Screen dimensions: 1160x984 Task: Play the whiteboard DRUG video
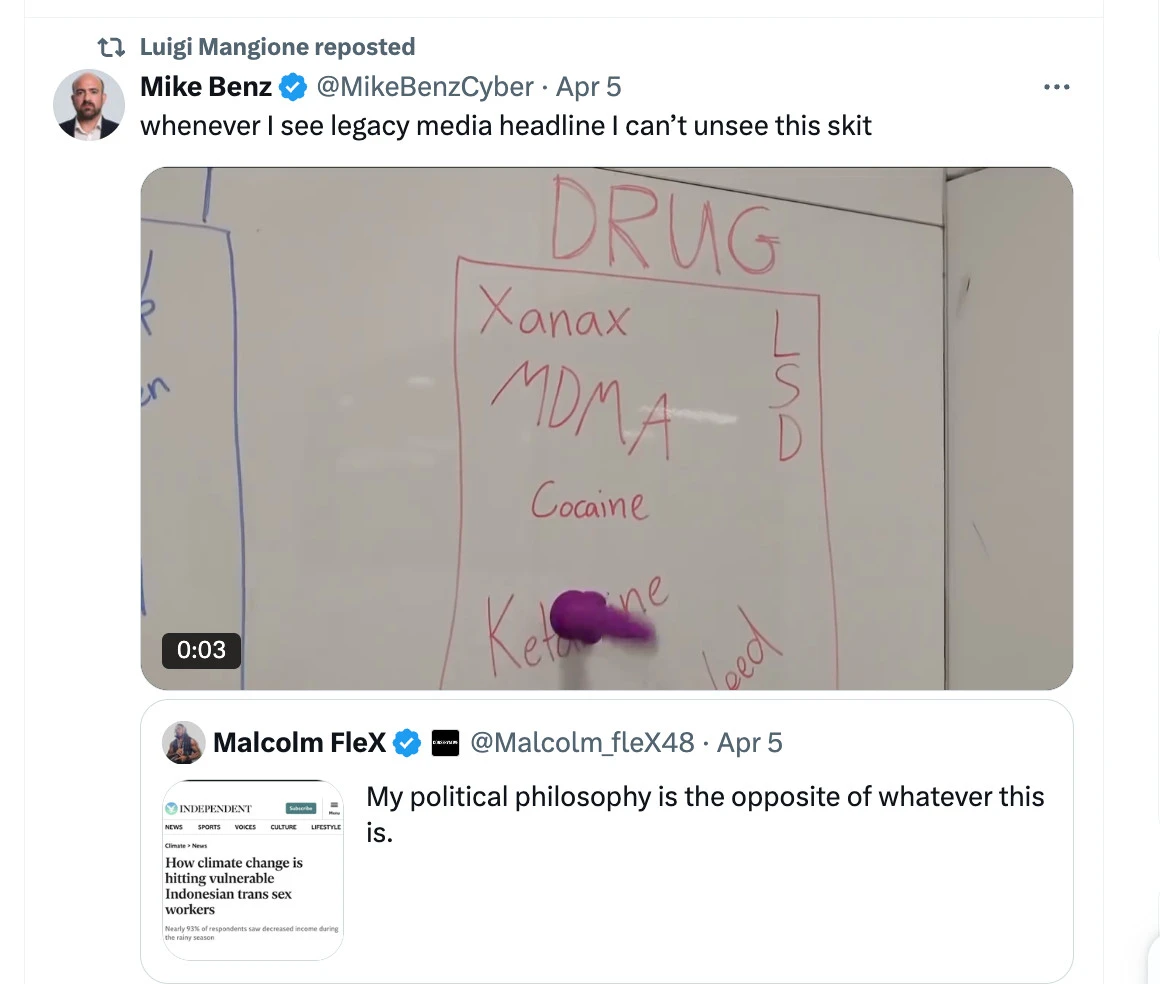point(607,428)
